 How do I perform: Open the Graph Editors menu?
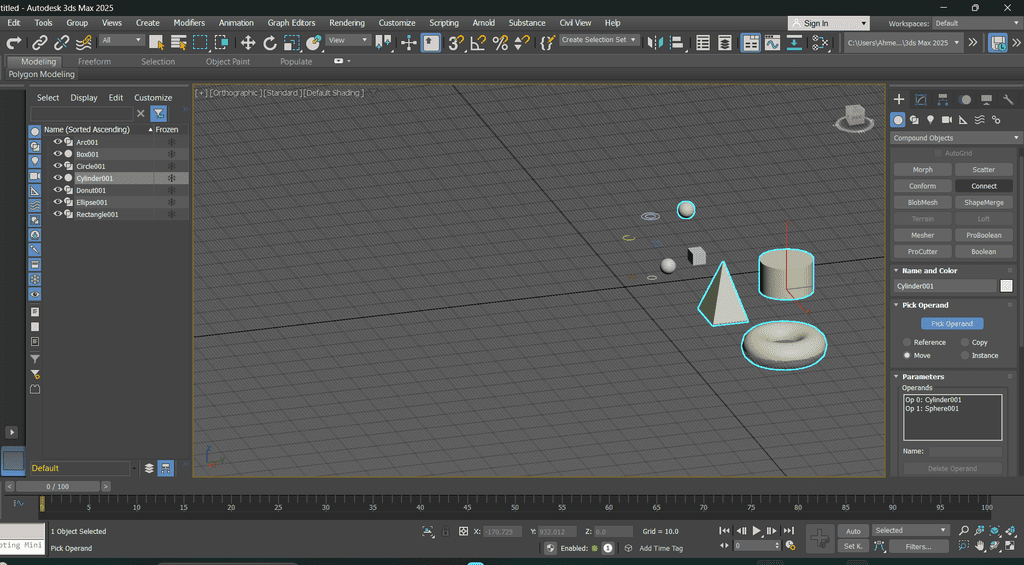(291, 23)
